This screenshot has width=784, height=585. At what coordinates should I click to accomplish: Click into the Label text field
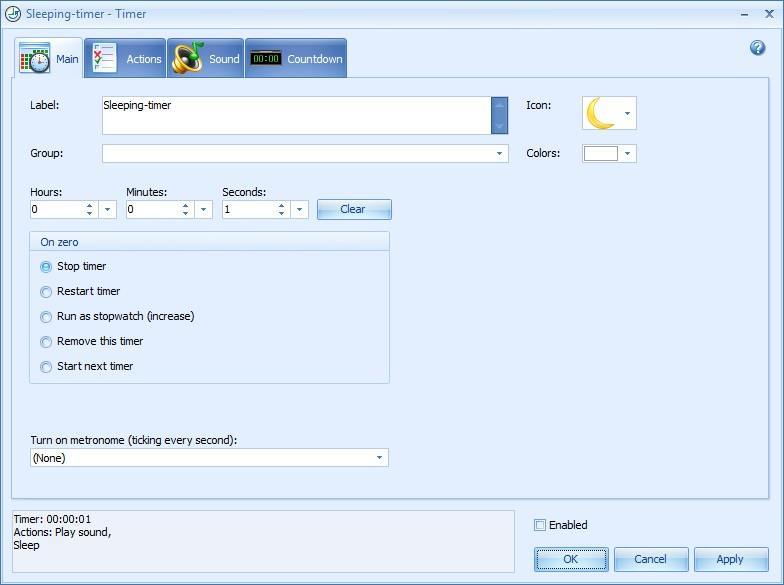tap(296, 116)
